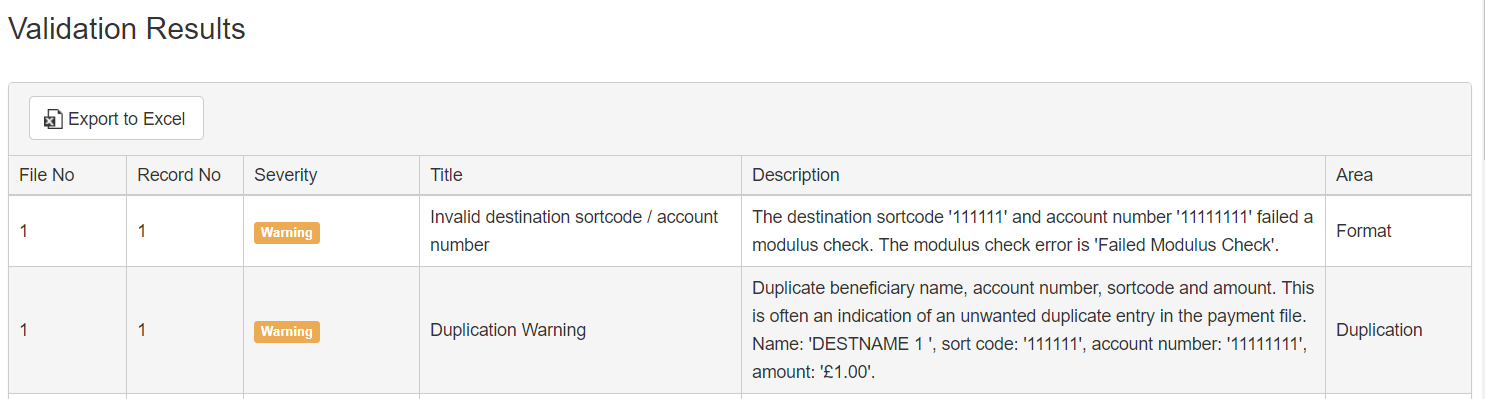Click the failed modulus check description

[1033, 231]
